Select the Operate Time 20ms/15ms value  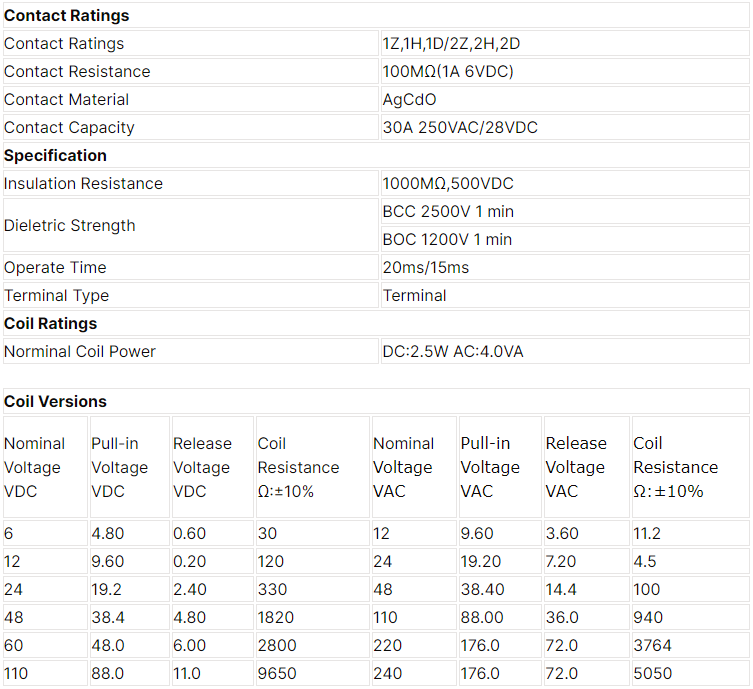coord(565,267)
